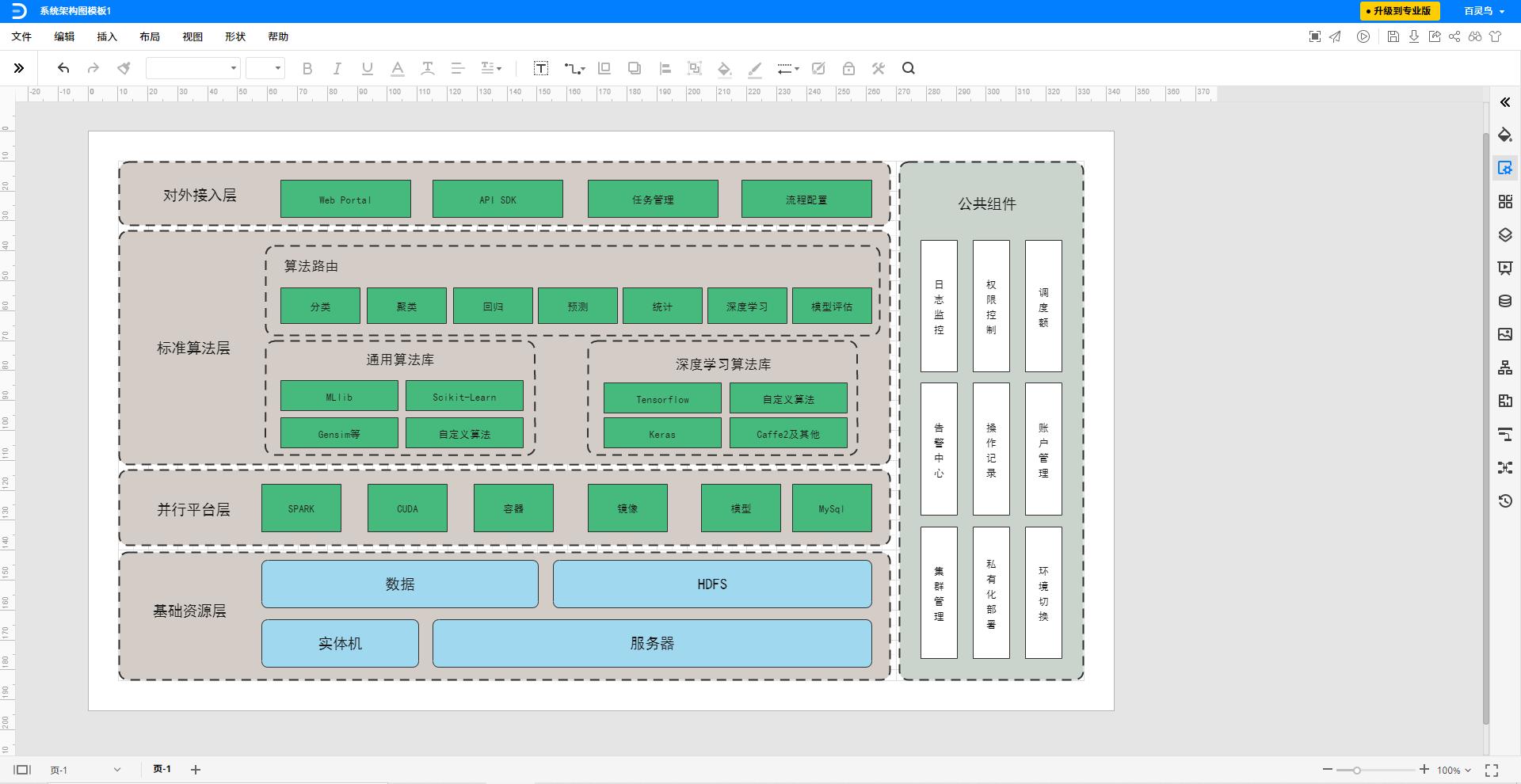The image size is (1521, 784).
Task: Open the history panel in right sidebar
Action: [x=1505, y=500]
